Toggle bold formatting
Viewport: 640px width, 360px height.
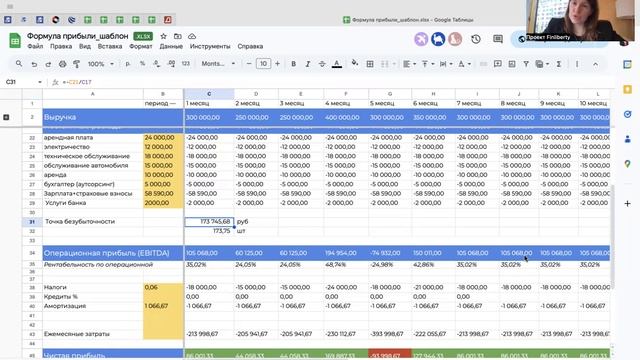pos(293,64)
